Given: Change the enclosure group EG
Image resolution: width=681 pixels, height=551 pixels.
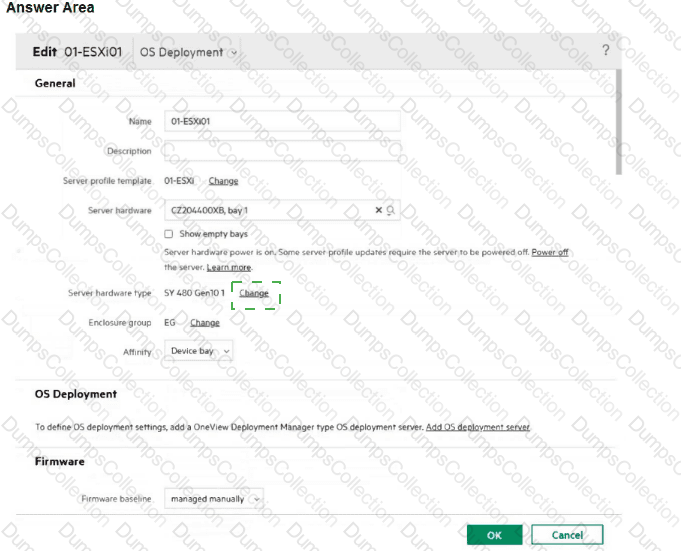Looking at the screenshot, I should 205,323.
